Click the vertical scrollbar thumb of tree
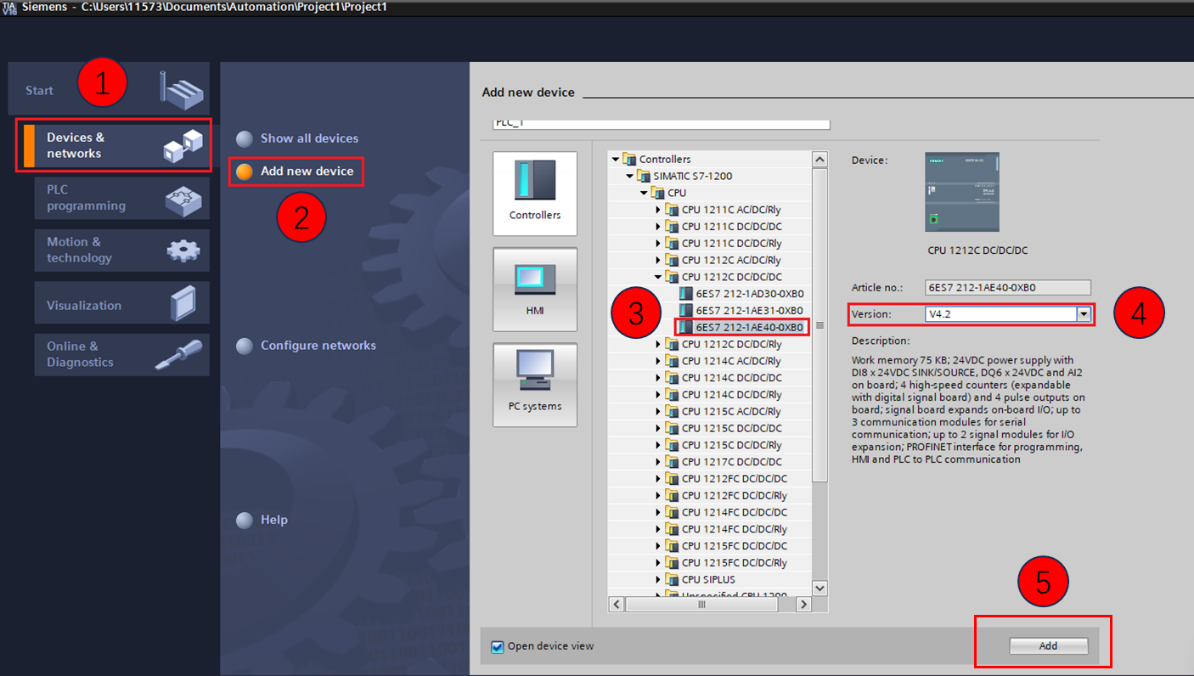The height and width of the screenshot is (676, 1194). [x=819, y=325]
